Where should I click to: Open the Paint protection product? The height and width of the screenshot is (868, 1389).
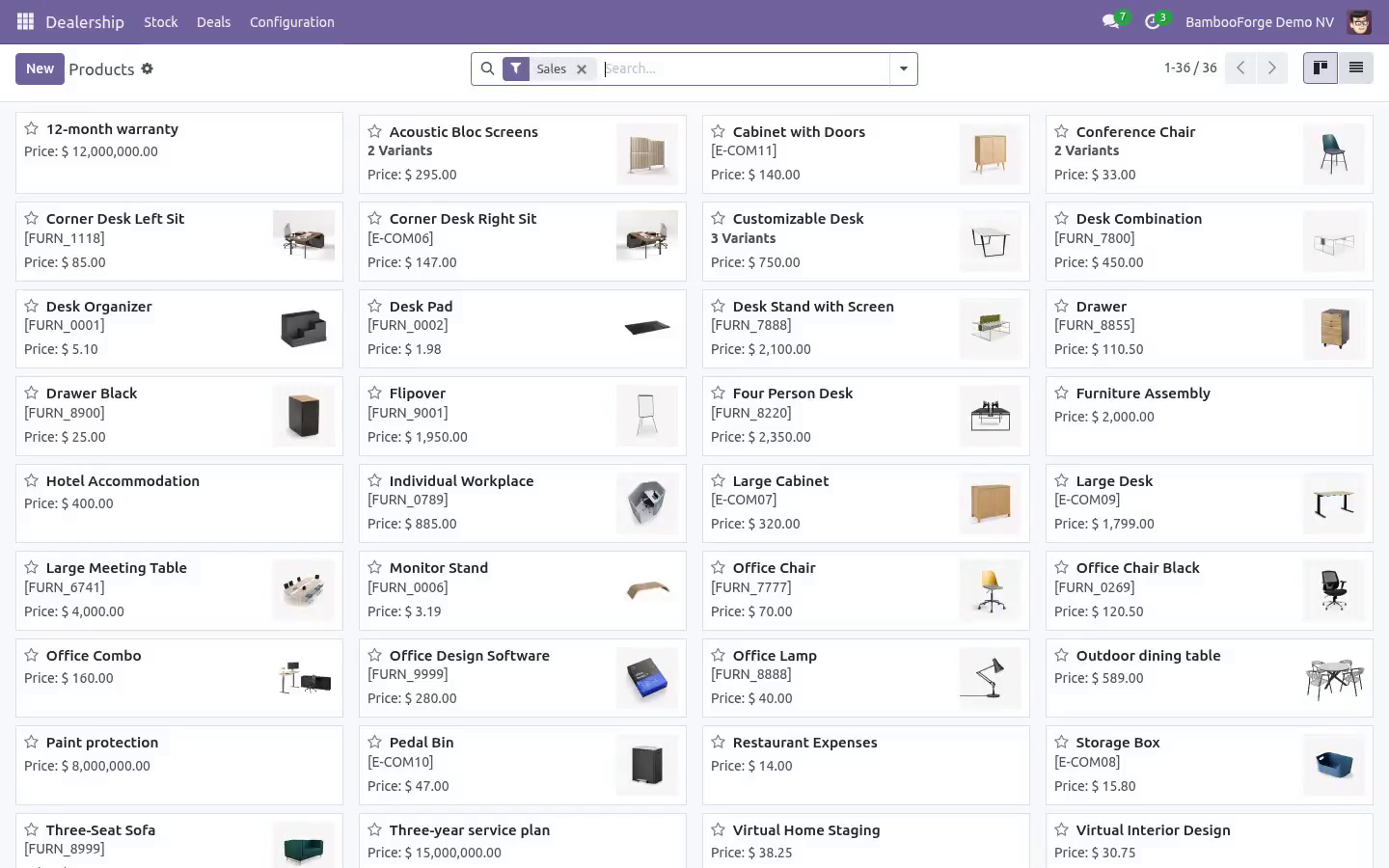[x=179, y=765]
